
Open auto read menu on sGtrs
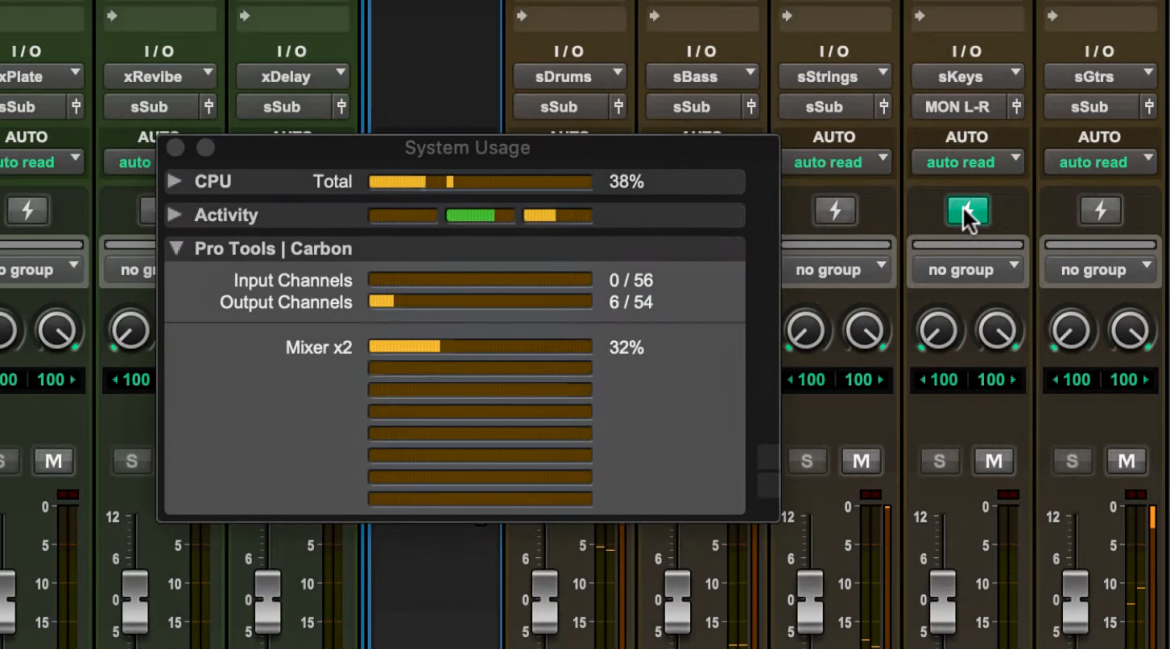(x=1101, y=162)
